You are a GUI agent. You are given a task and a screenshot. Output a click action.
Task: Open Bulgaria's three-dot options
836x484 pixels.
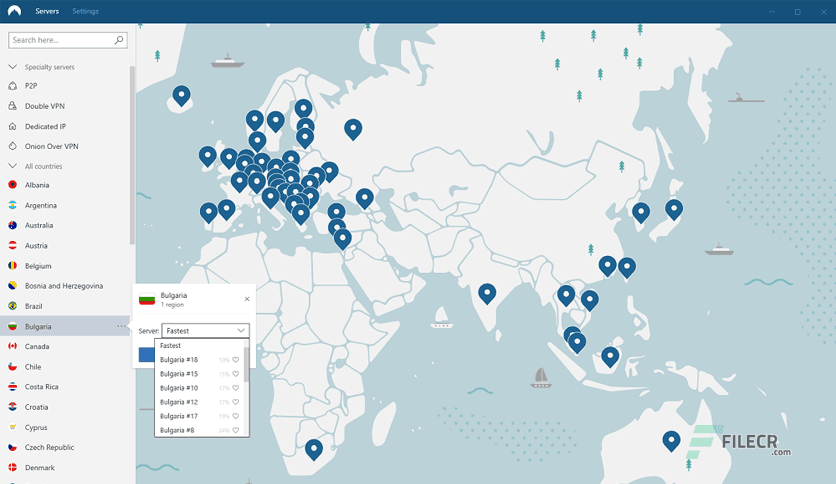tap(121, 326)
